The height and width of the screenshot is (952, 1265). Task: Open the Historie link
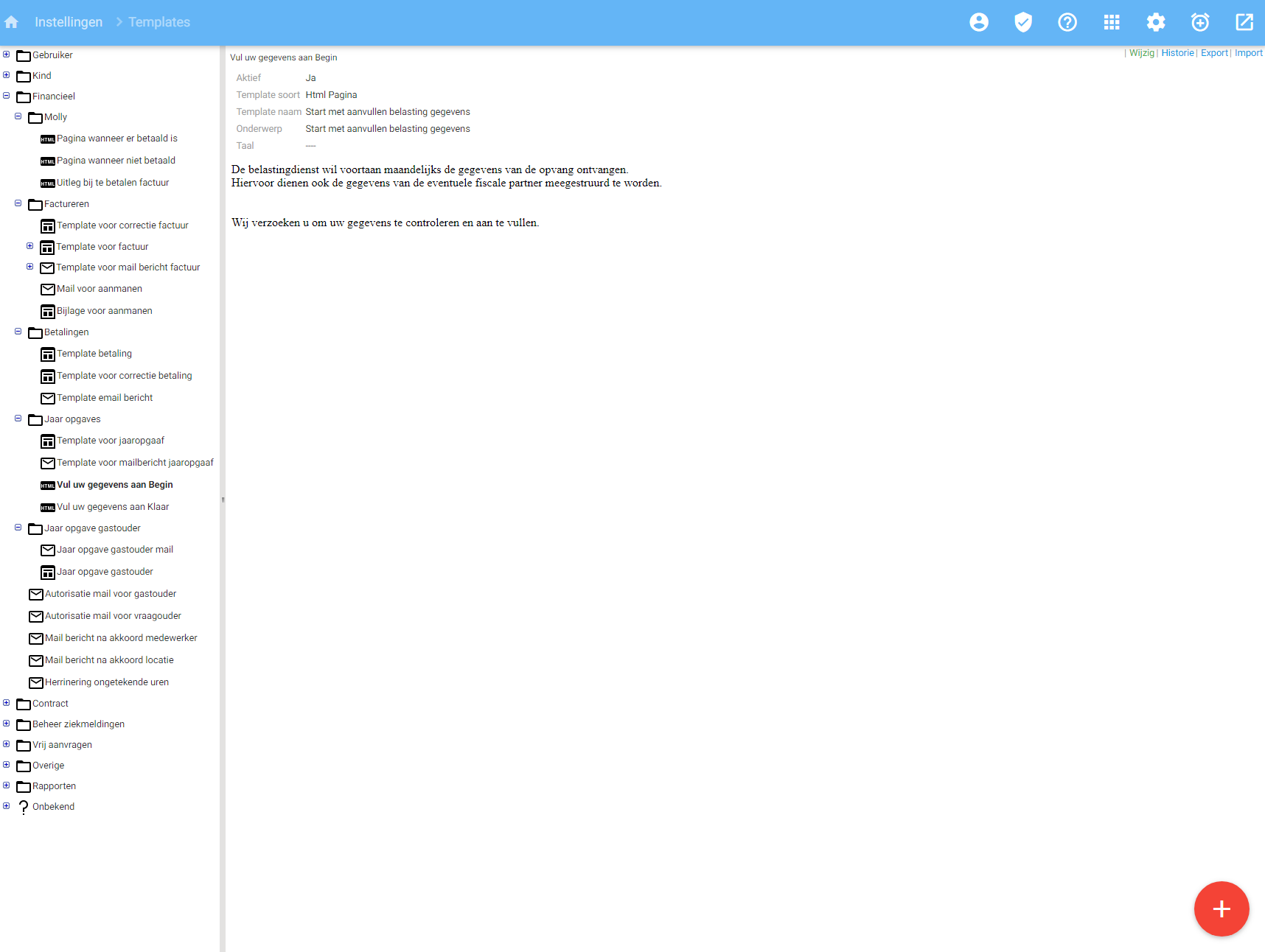point(1177,53)
